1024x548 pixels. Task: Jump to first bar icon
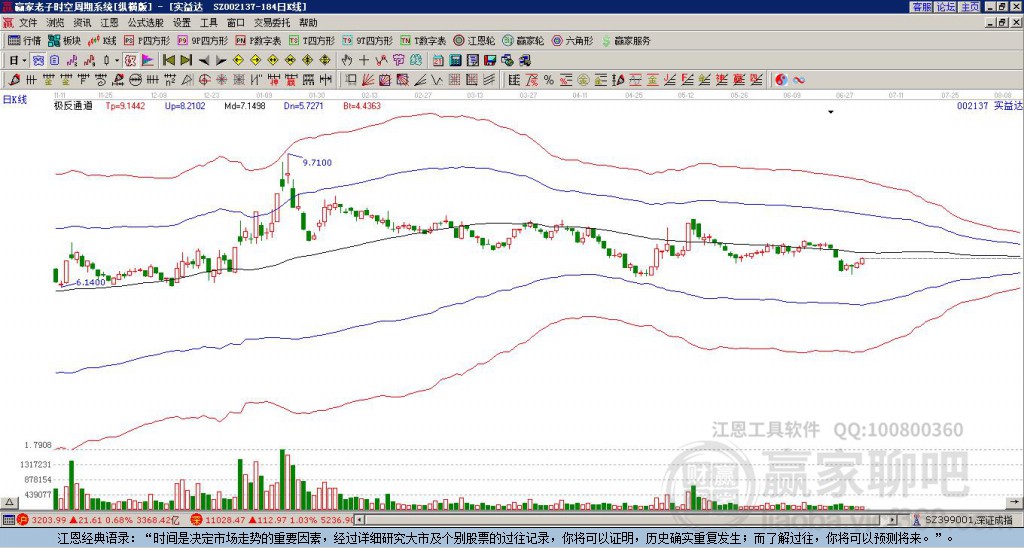pyautogui.click(x=168, y=61)
